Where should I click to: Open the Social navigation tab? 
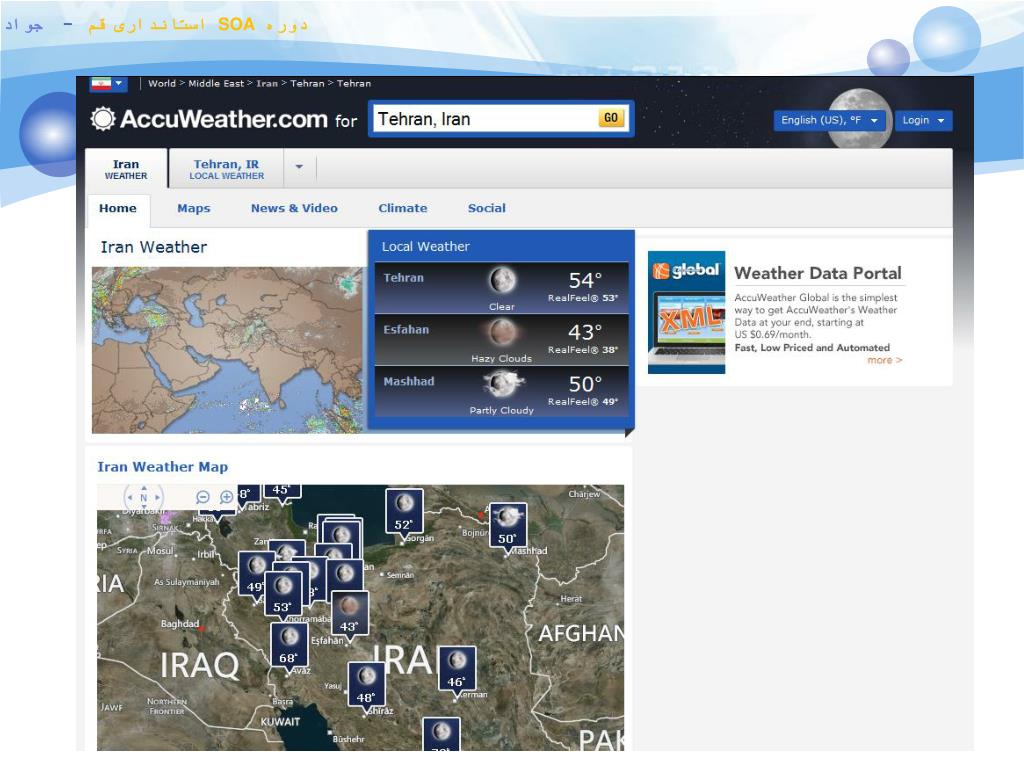coord(487,208)
